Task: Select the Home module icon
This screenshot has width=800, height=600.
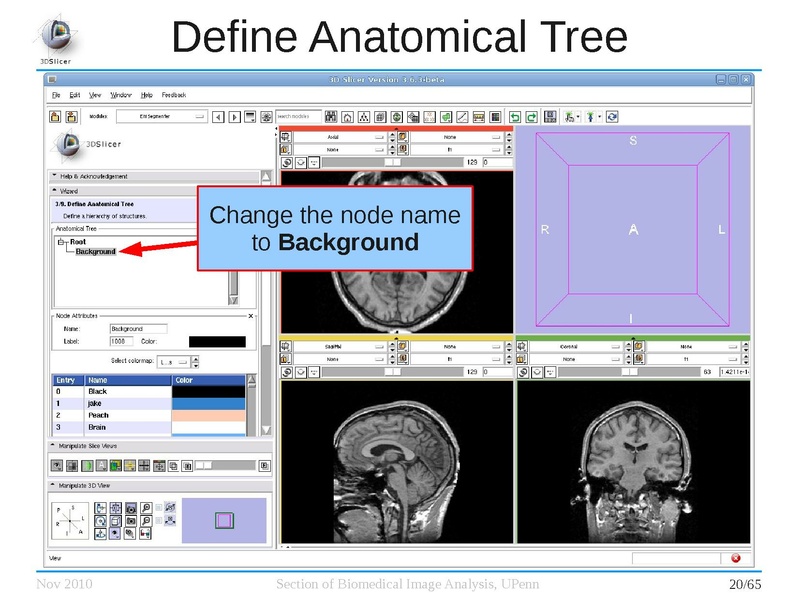Action: pos(345,118)
